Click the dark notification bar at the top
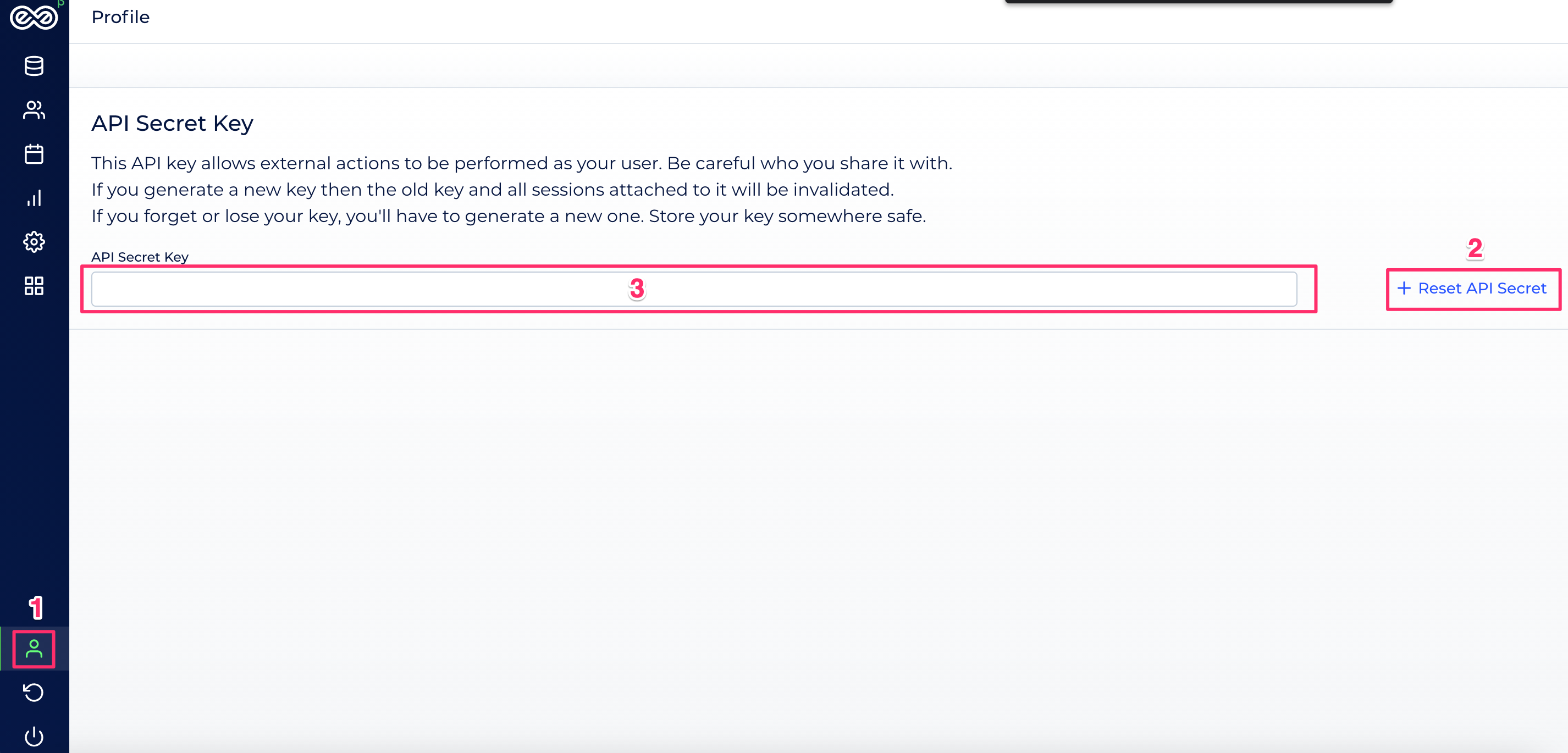 pos(1199,2)
